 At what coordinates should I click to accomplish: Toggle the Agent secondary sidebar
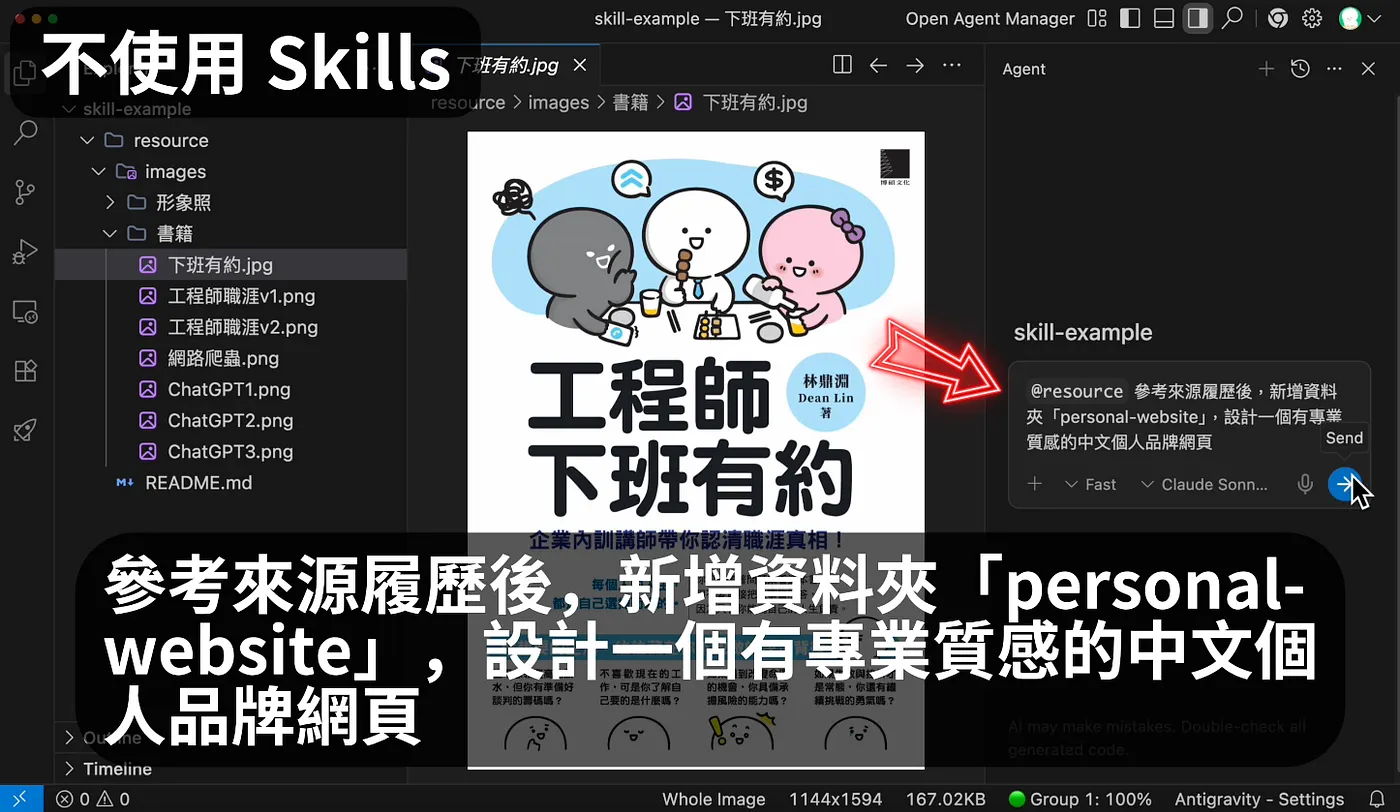[1197, 18]
